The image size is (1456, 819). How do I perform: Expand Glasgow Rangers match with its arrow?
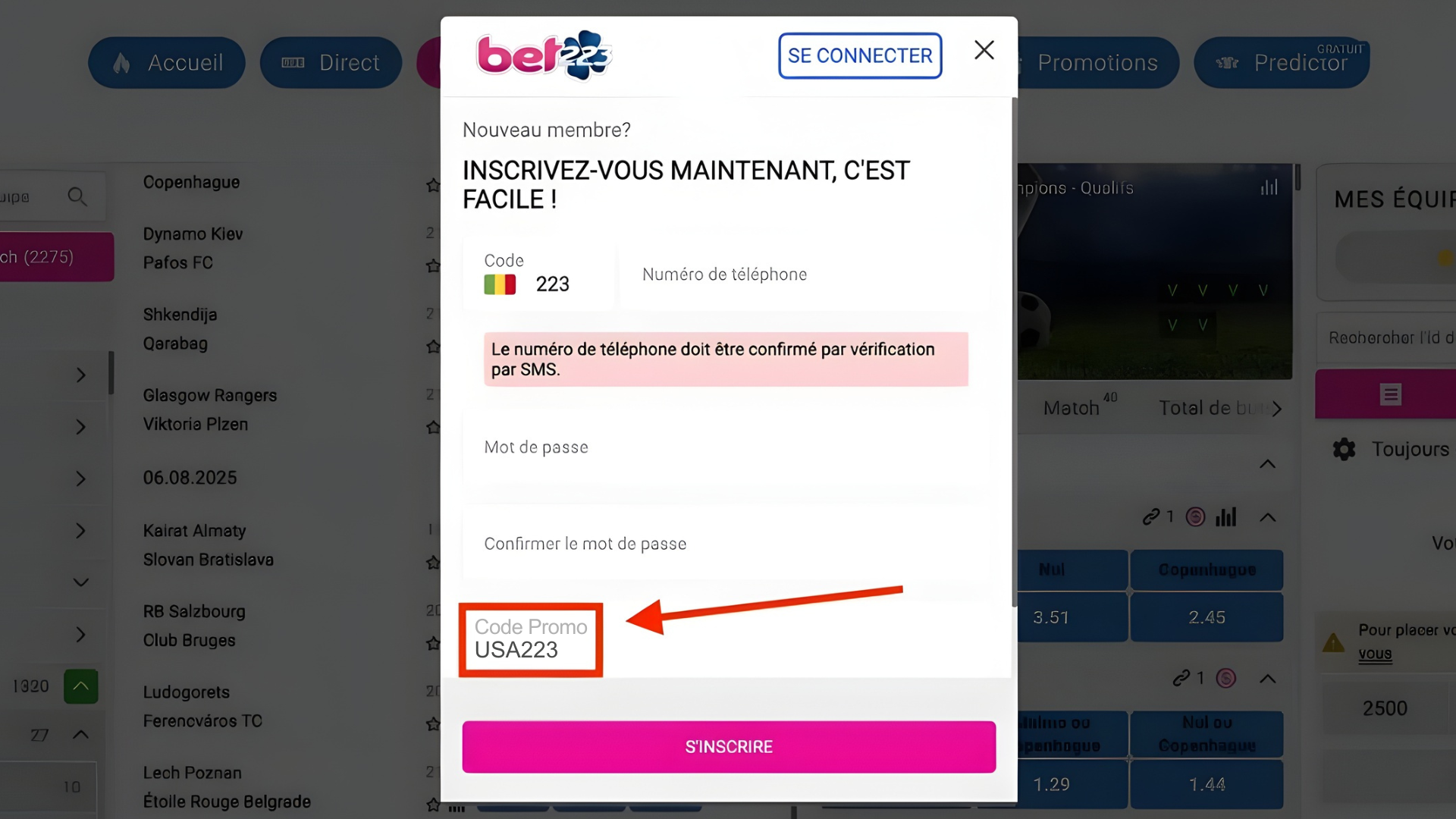81,427
